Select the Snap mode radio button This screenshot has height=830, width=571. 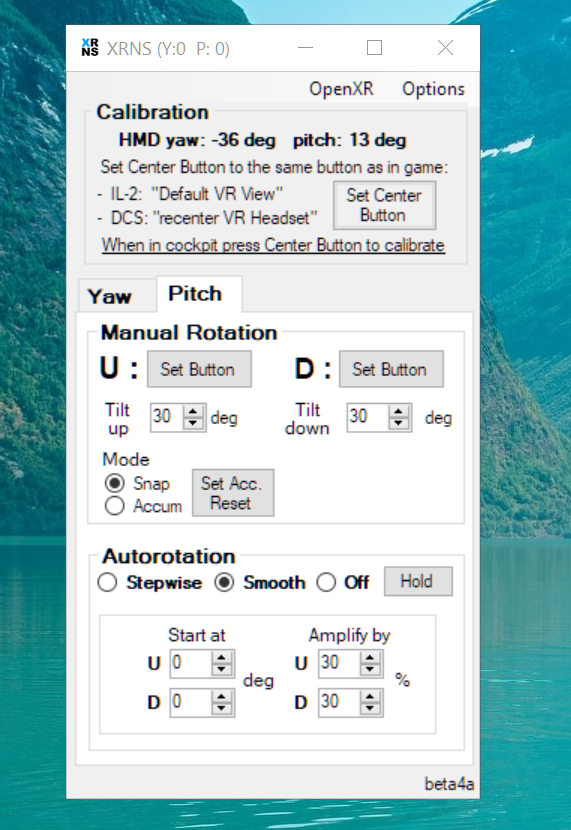tap(115, 483)
